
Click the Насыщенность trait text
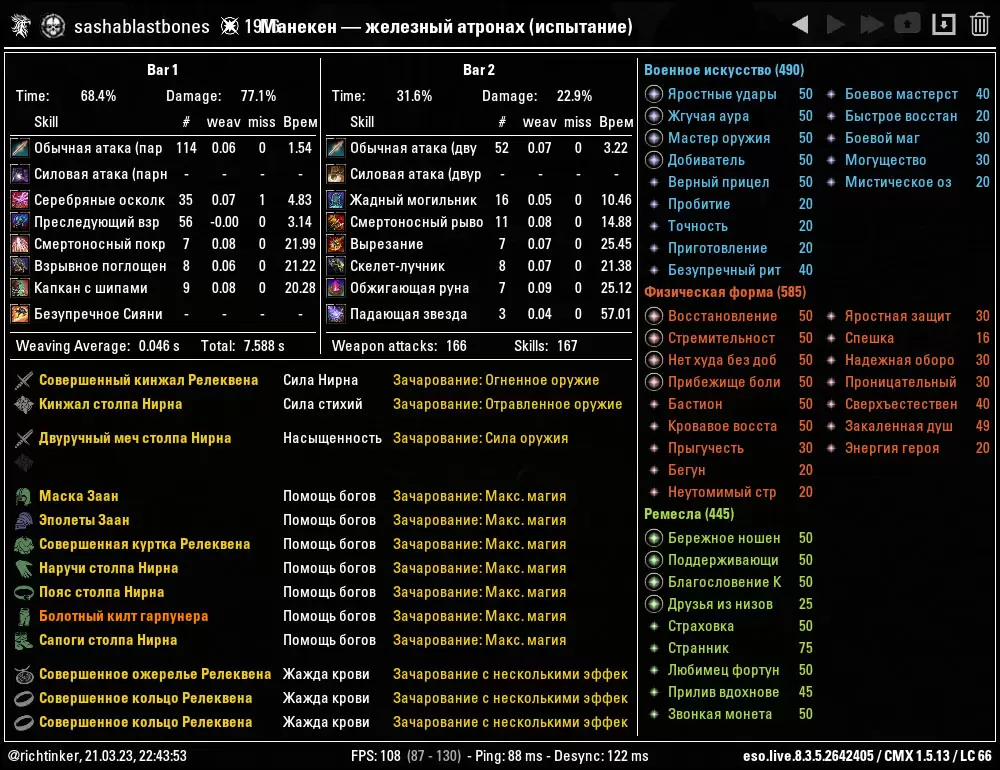click(332, 438)
